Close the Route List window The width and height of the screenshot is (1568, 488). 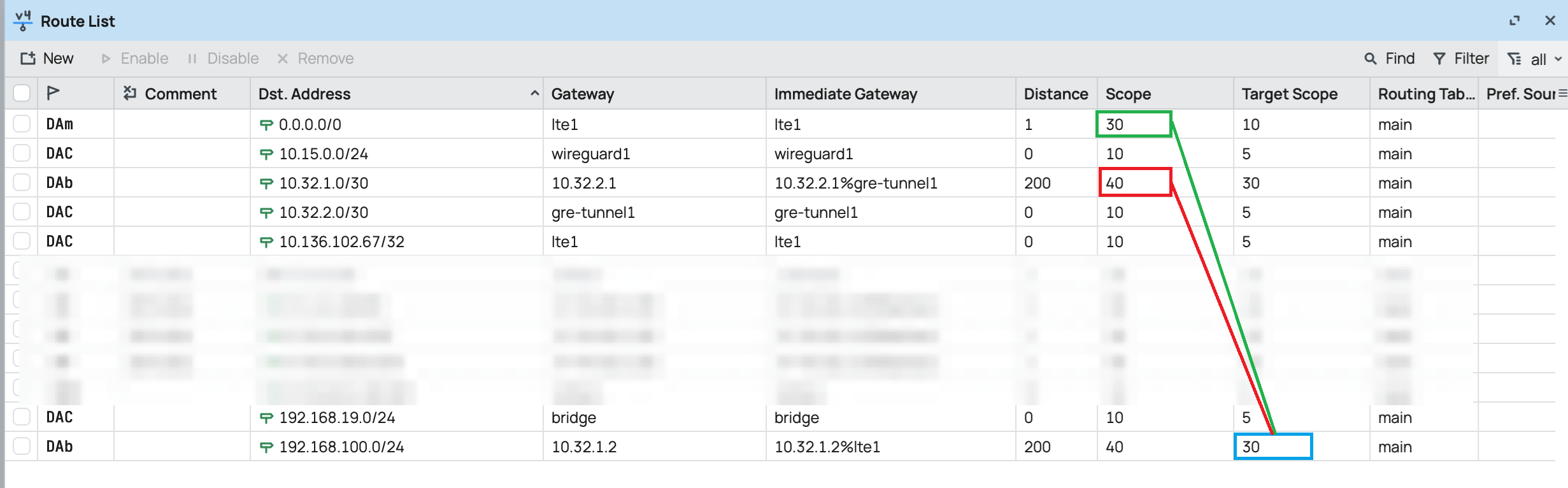click(1550, 21)
